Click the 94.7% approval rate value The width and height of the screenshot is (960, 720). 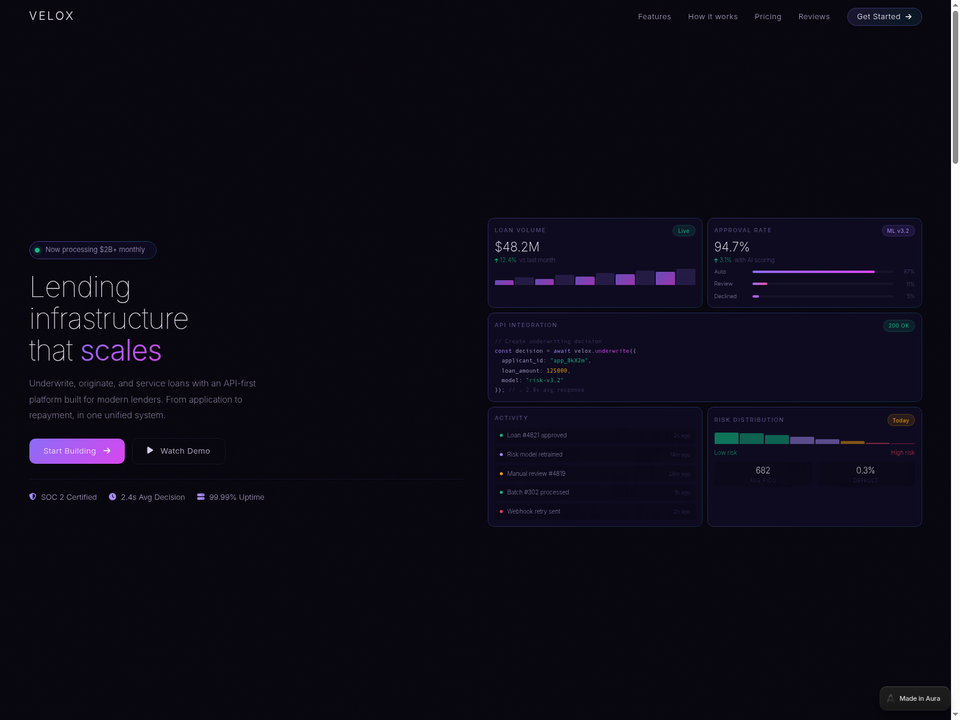[x=732, y=247]
